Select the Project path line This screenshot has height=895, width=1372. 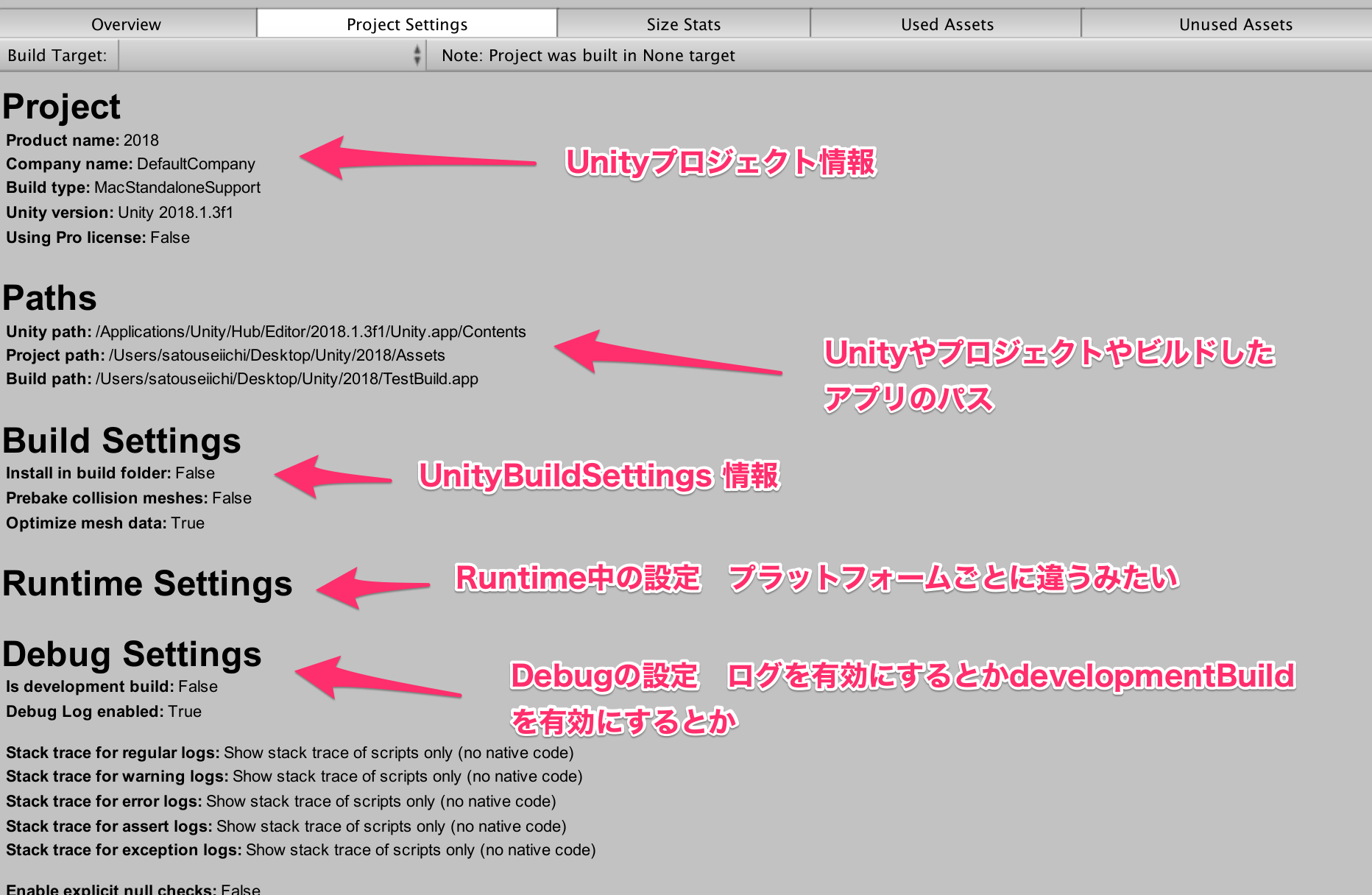pyautogui.click(x=225, y=355)
